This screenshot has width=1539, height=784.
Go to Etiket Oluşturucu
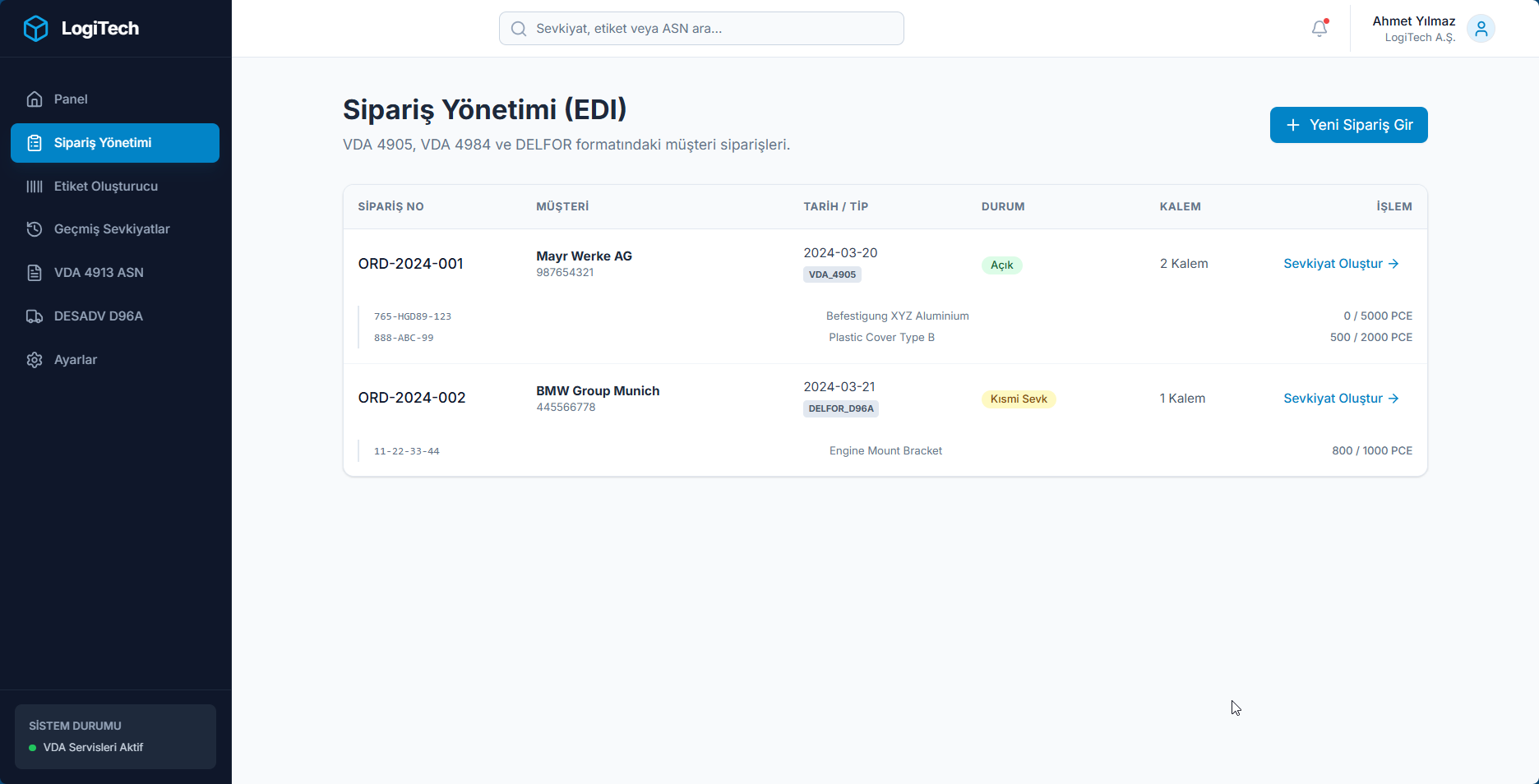pyautogui.click(x=115, y=187)
